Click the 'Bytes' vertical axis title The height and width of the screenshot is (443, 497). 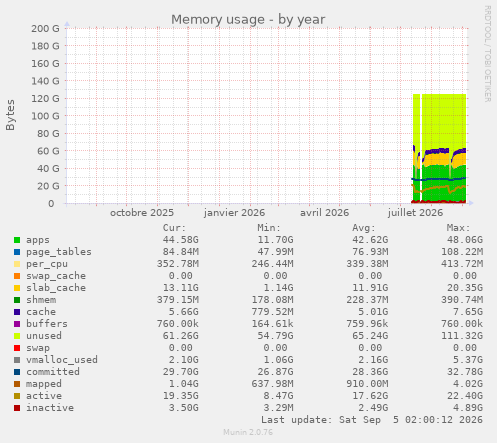pos(10,115)
